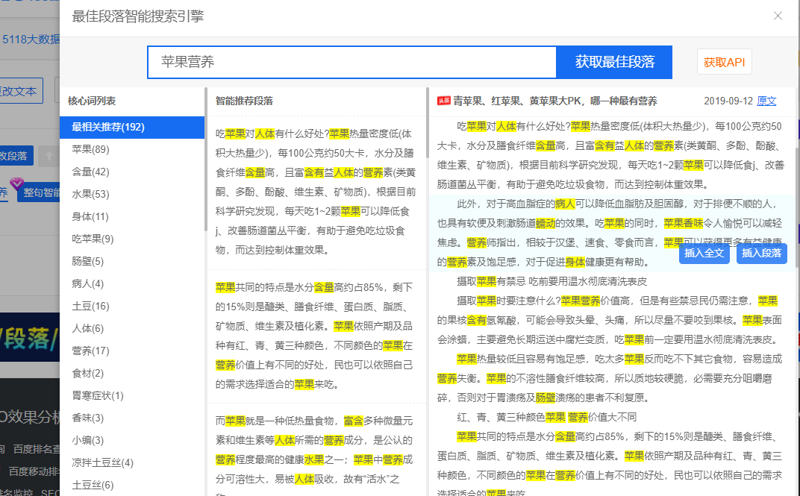Select keyword 身体(11)
The width and height of the screenshot is (800, 496).
point(90,216)
